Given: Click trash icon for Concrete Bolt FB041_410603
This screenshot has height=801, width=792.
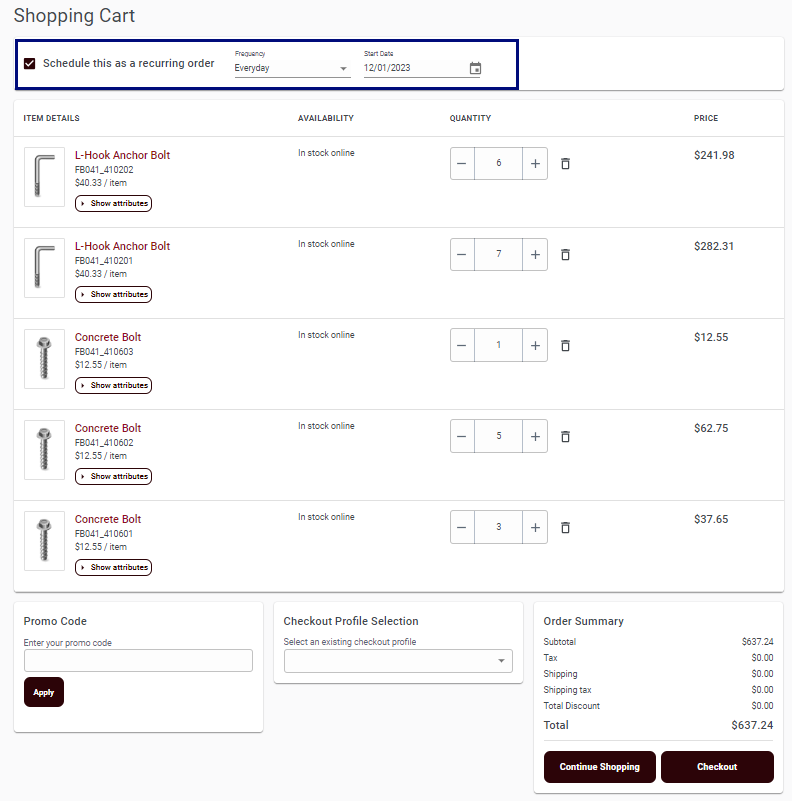Looking at the screenshot, I should click(565, 345).
